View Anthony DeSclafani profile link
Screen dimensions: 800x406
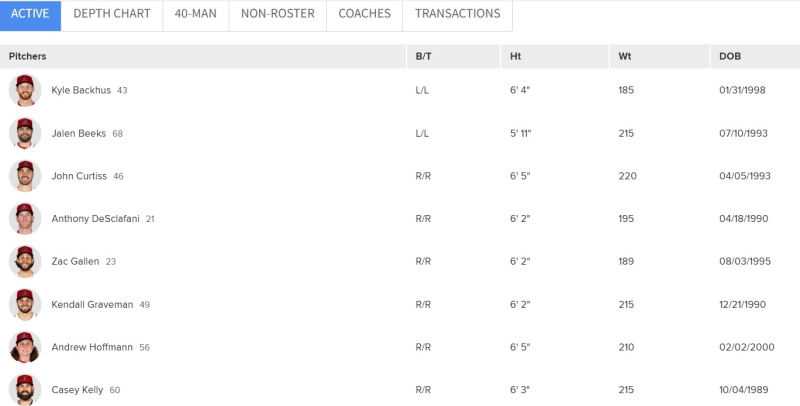point(95,219)
